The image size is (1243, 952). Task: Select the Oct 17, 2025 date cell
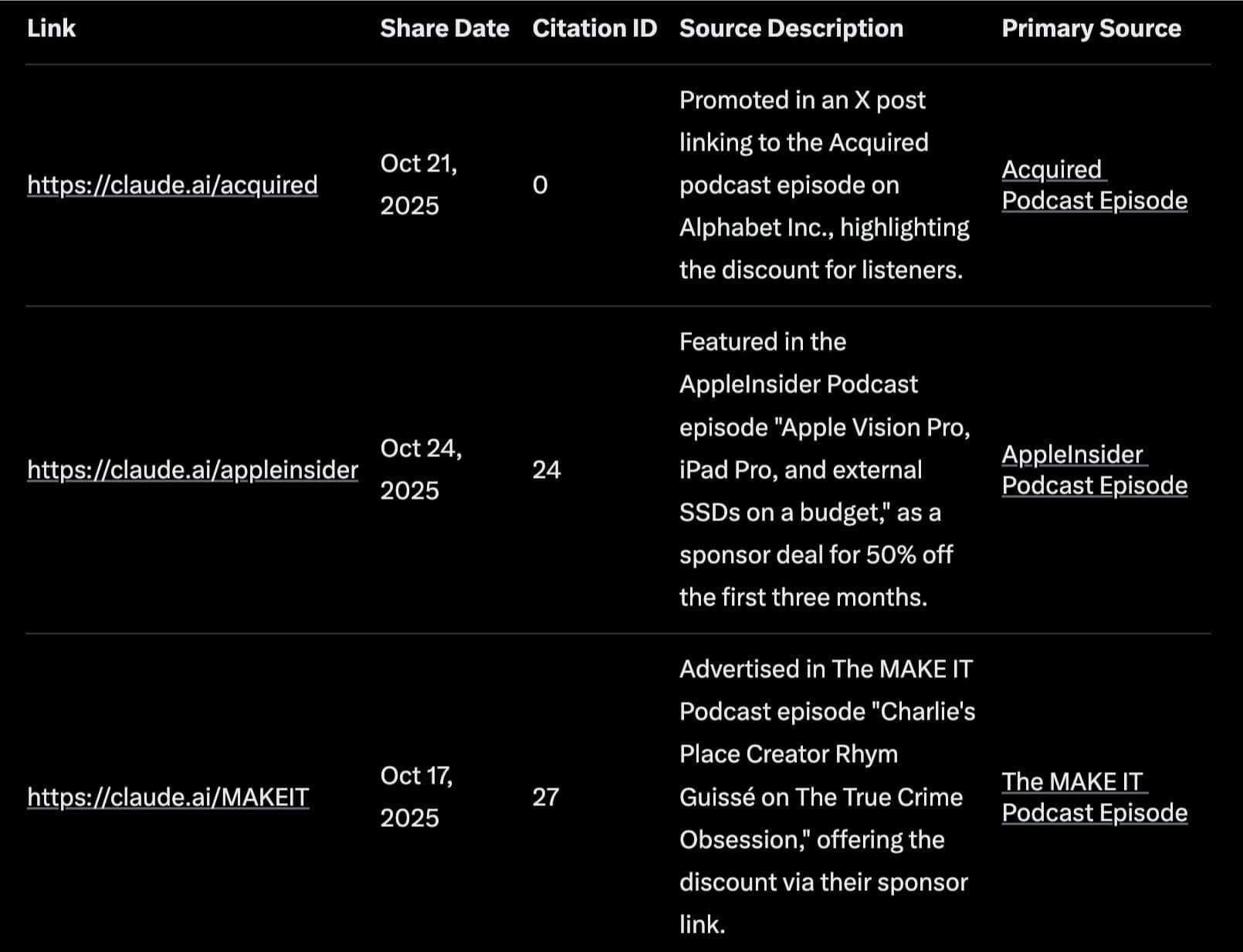pos(415,798)
